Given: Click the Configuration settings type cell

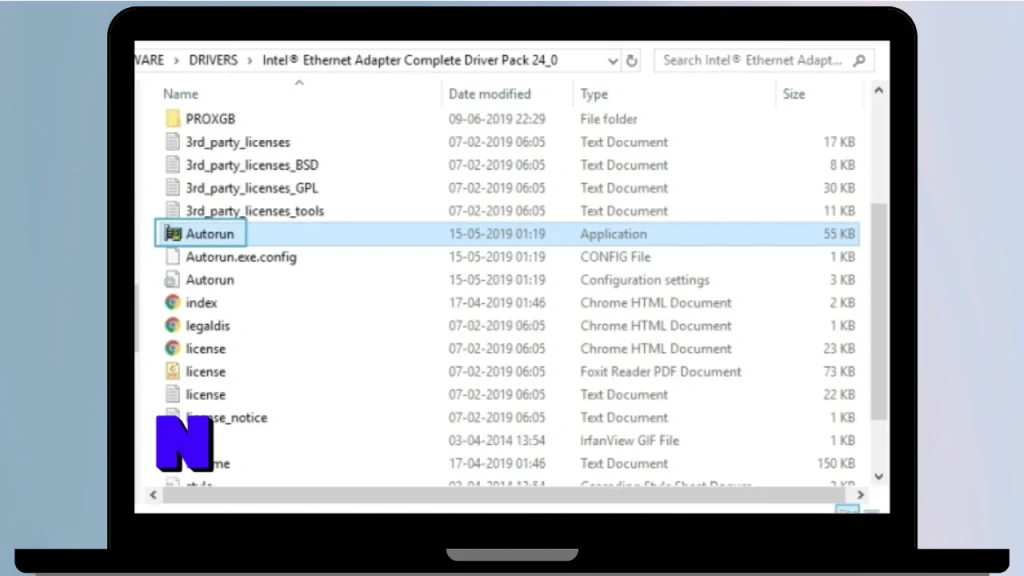Looking at the screenshot, I should click(x=645, y=280).
